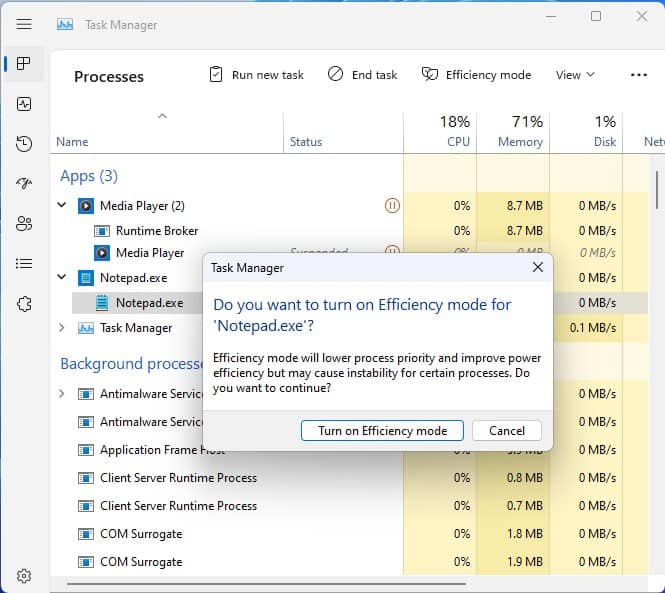Click the parent Notepad.exe app icon

tap(86, 278)
